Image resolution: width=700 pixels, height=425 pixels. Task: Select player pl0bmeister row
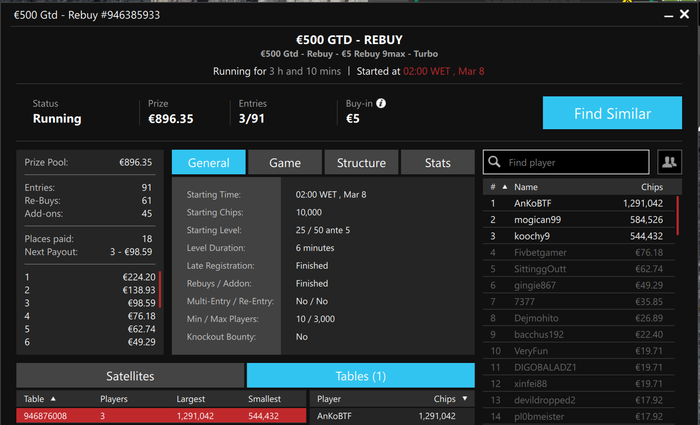(x=579, y=417)
